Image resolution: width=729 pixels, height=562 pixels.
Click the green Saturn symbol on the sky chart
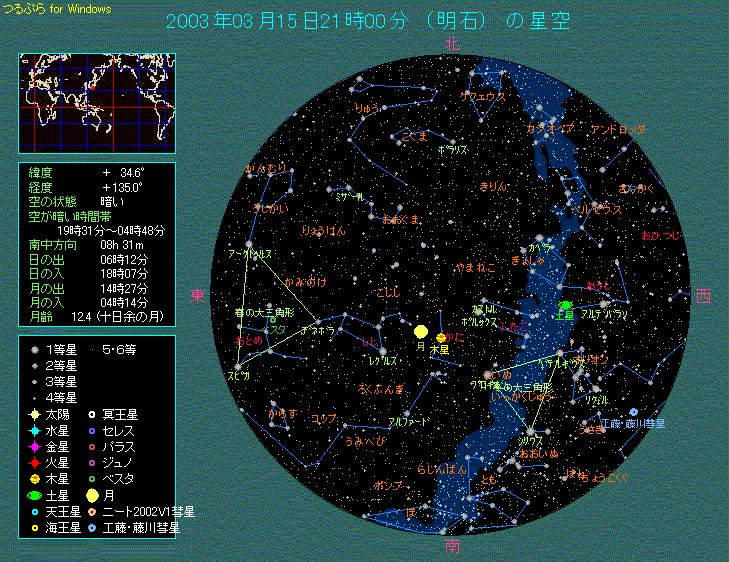point(566,304)
